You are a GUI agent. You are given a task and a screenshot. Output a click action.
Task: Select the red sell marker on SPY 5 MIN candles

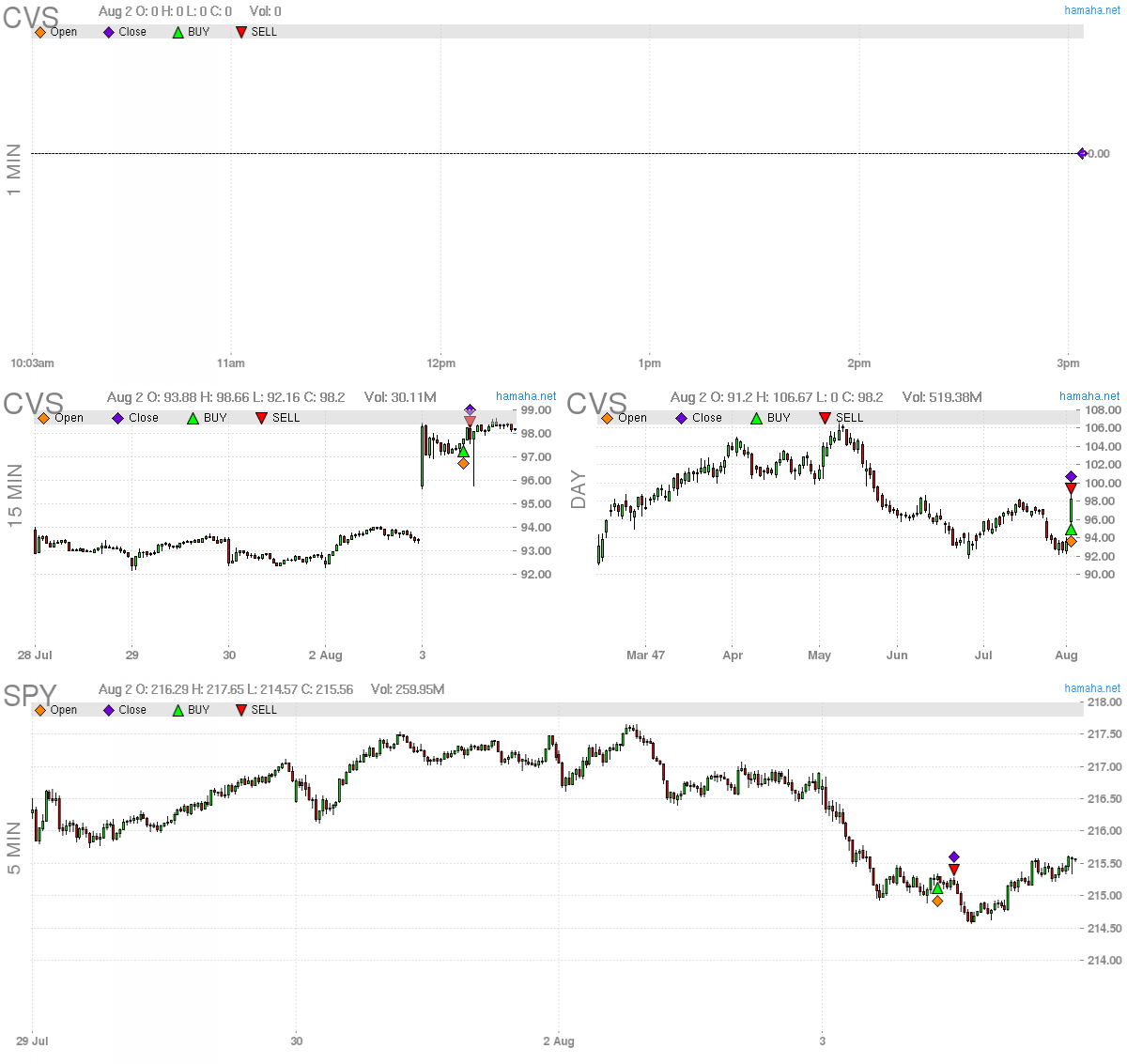954,870
